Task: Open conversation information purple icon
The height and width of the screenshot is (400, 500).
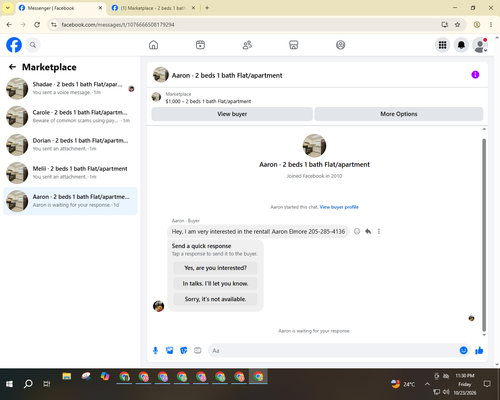Action: tap(475, 75)
